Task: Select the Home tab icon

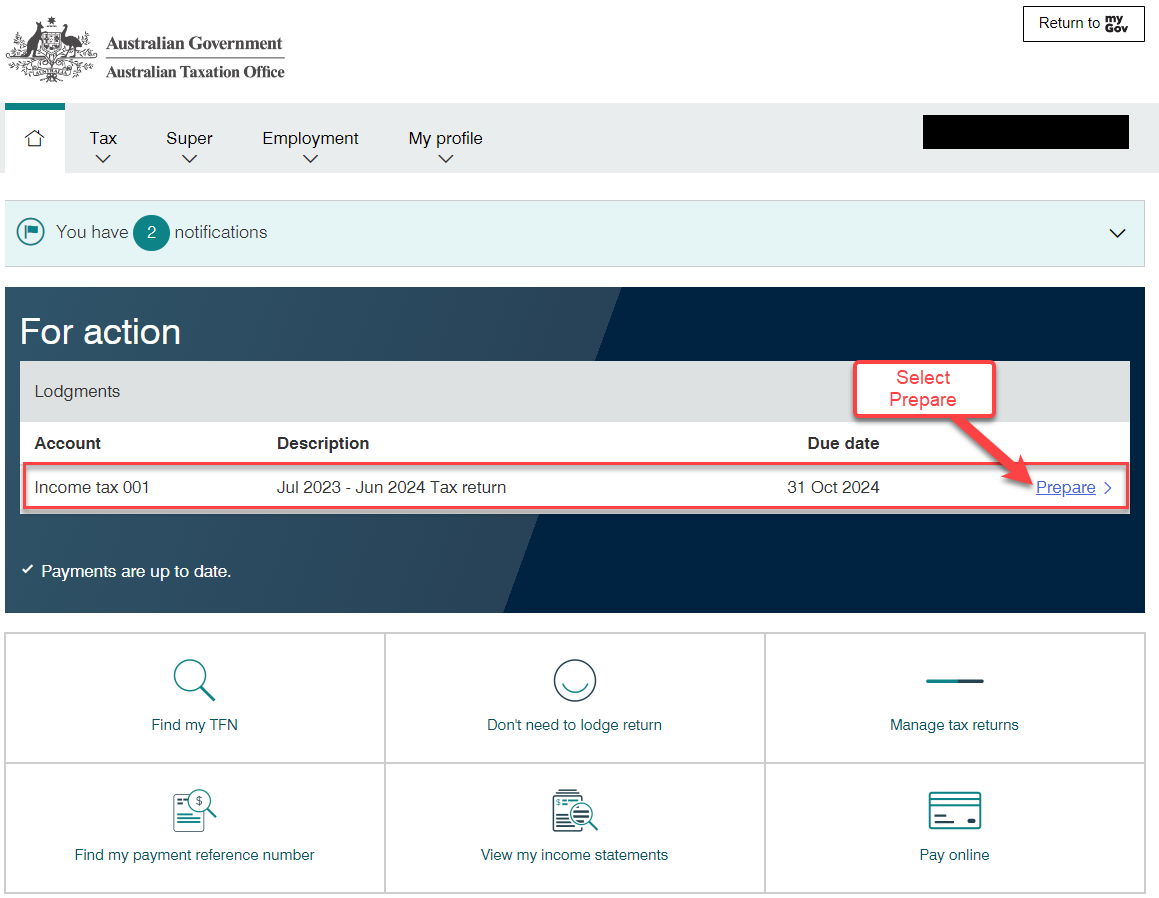Action: click(35, 138)
